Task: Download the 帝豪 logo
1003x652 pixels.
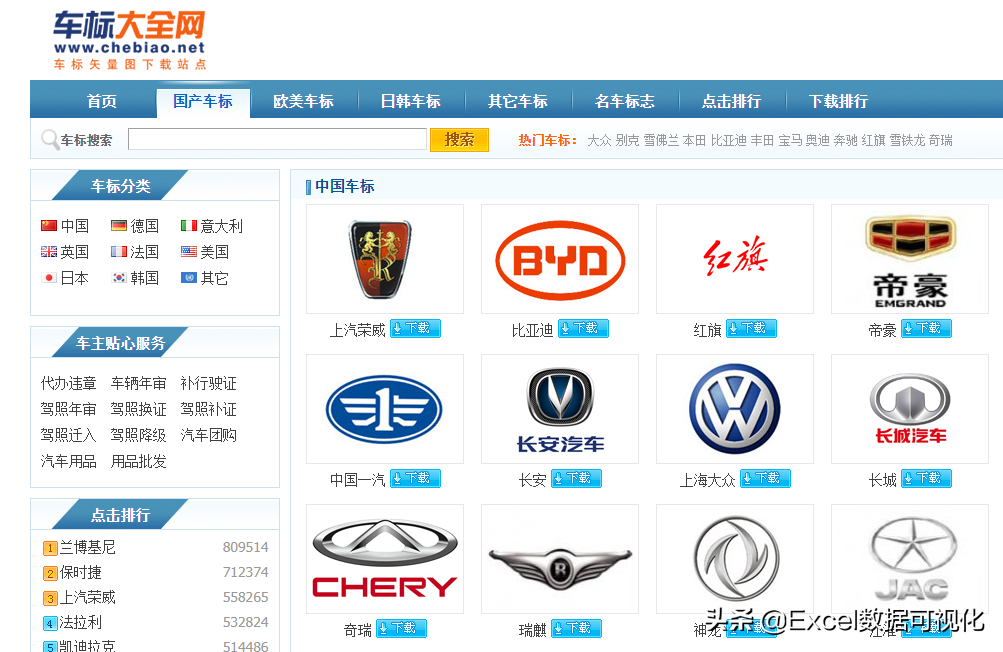Action: coord(926,328)
